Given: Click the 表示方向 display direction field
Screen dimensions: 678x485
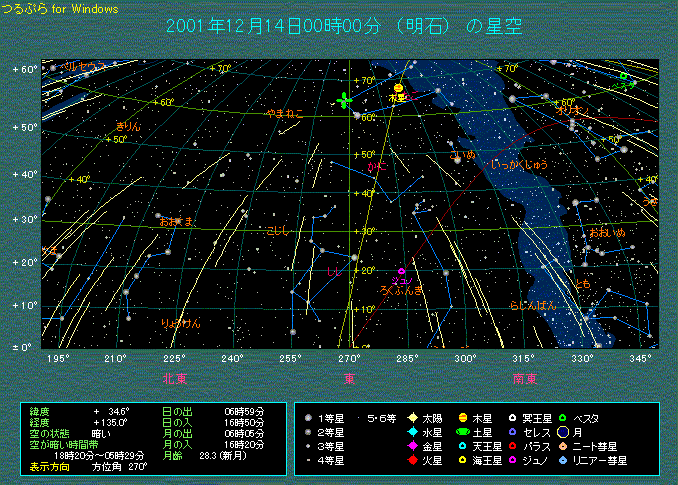Looking at the screenshot, I should 49,466.
